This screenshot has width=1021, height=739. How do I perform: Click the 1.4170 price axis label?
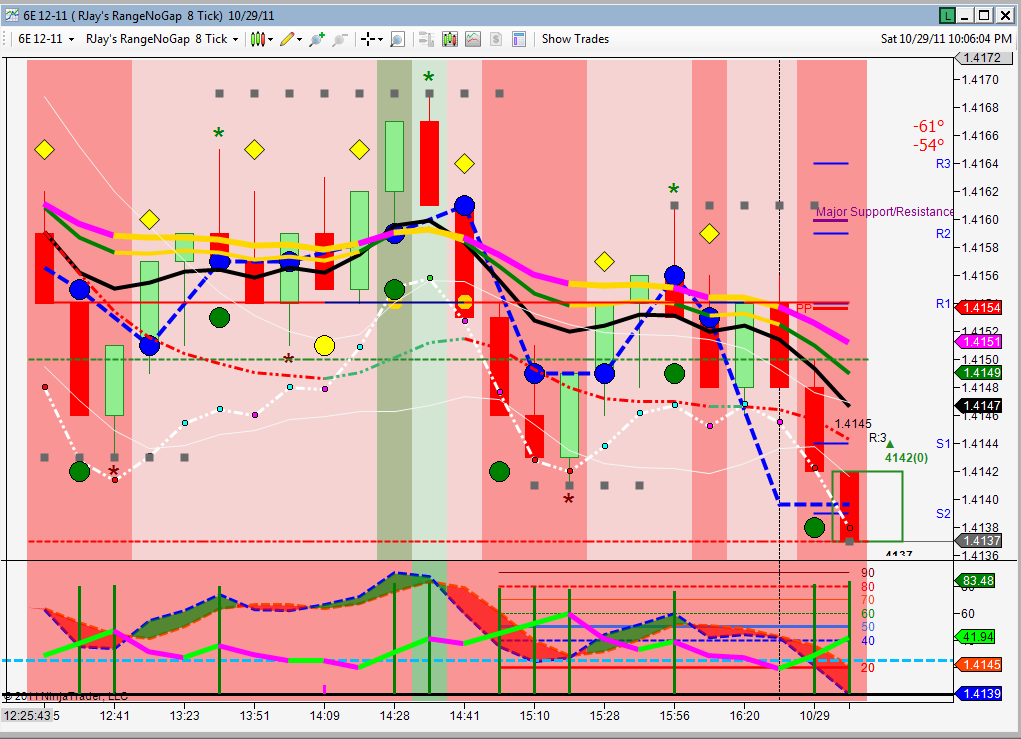(x=981, y=79)
